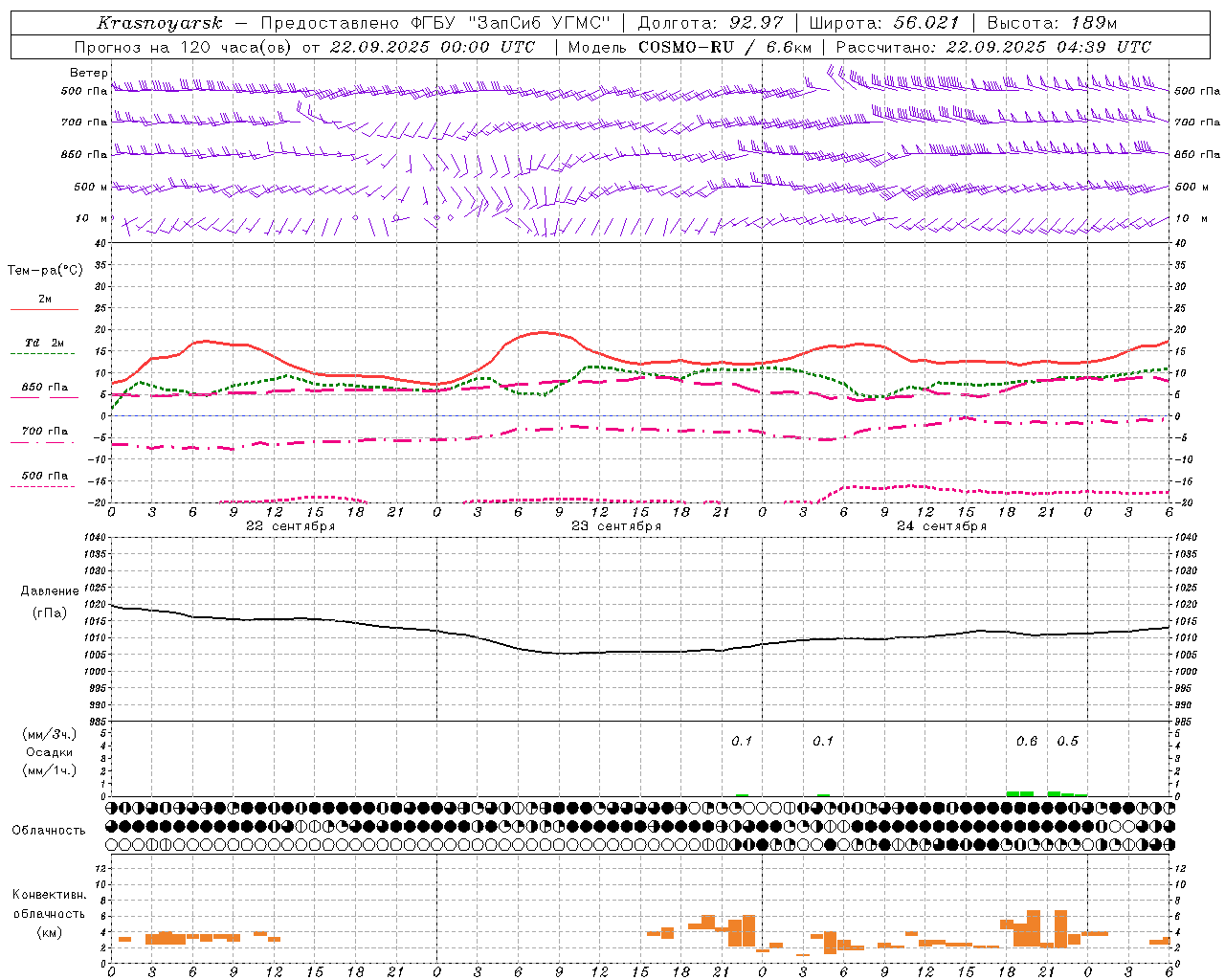This screenshot has height=980, width=1225.
Task: Click the 'Предоставлено ФГБУ "ЗапСиб УГМС"' provider text
Action: pyautogui.click(x=435, y=23)
